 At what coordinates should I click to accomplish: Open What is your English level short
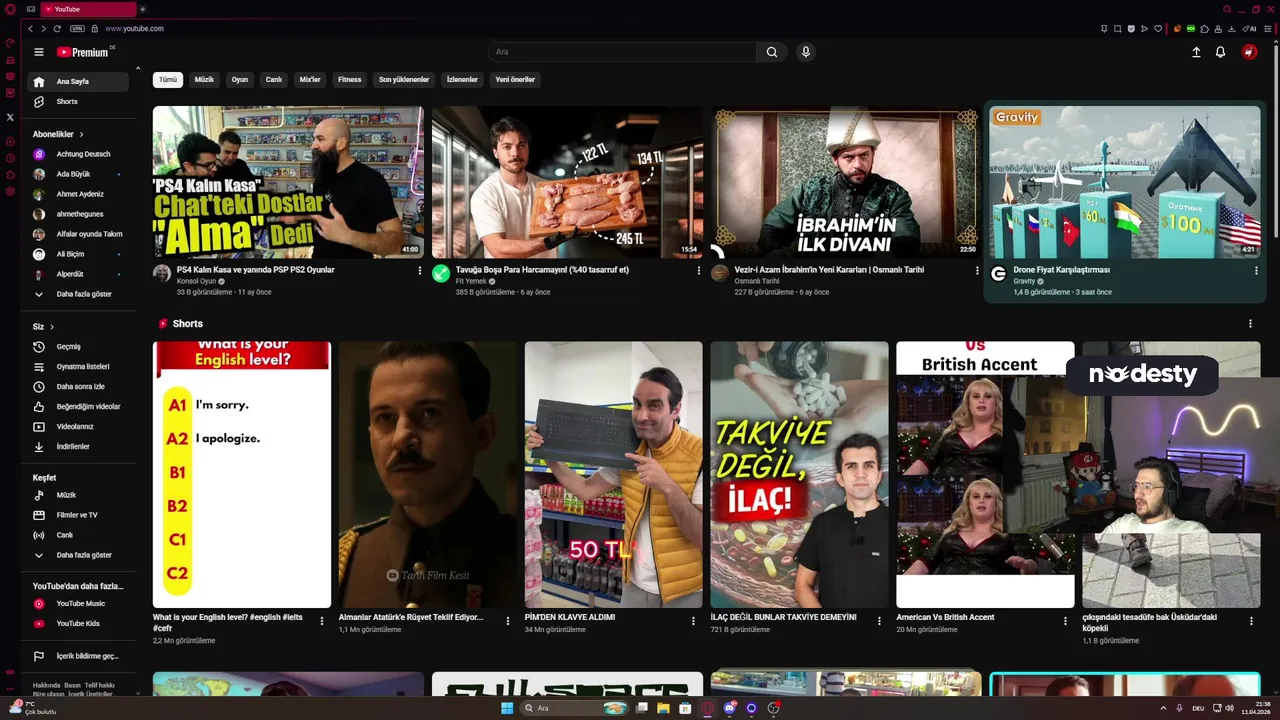(242, 475)
